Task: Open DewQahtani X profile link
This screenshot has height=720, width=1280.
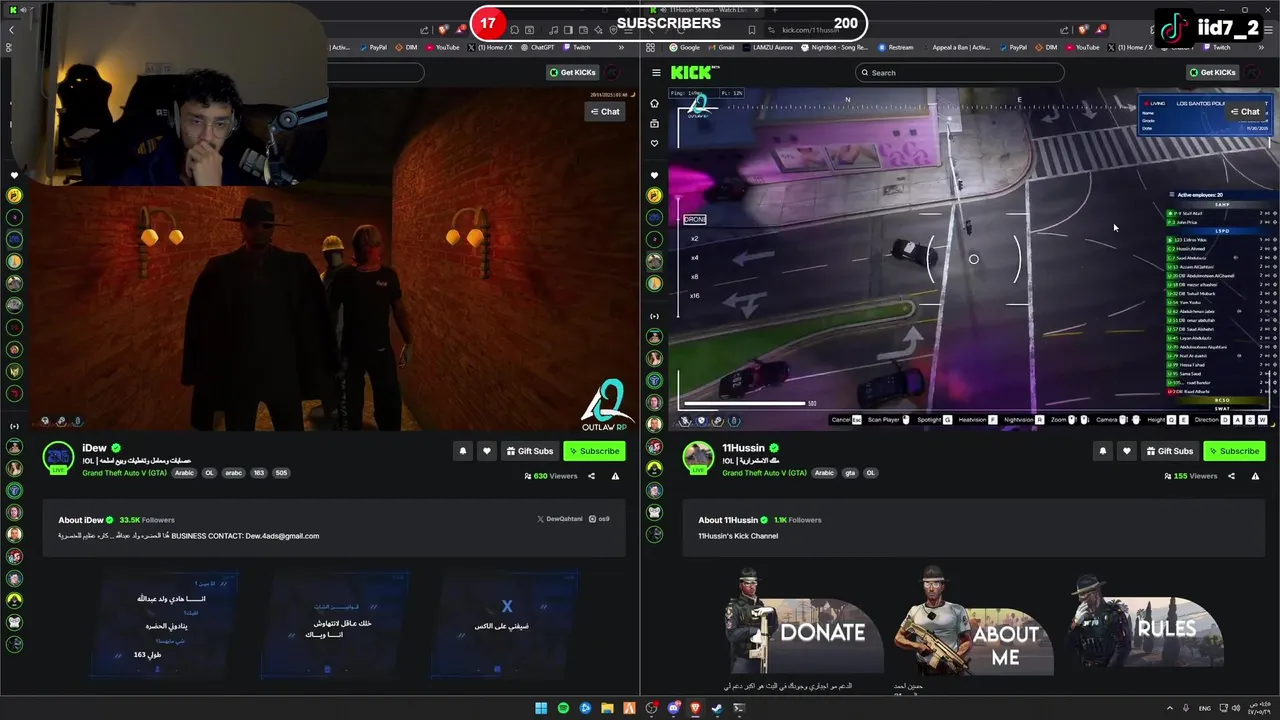Action: click(x=560, y=519)
